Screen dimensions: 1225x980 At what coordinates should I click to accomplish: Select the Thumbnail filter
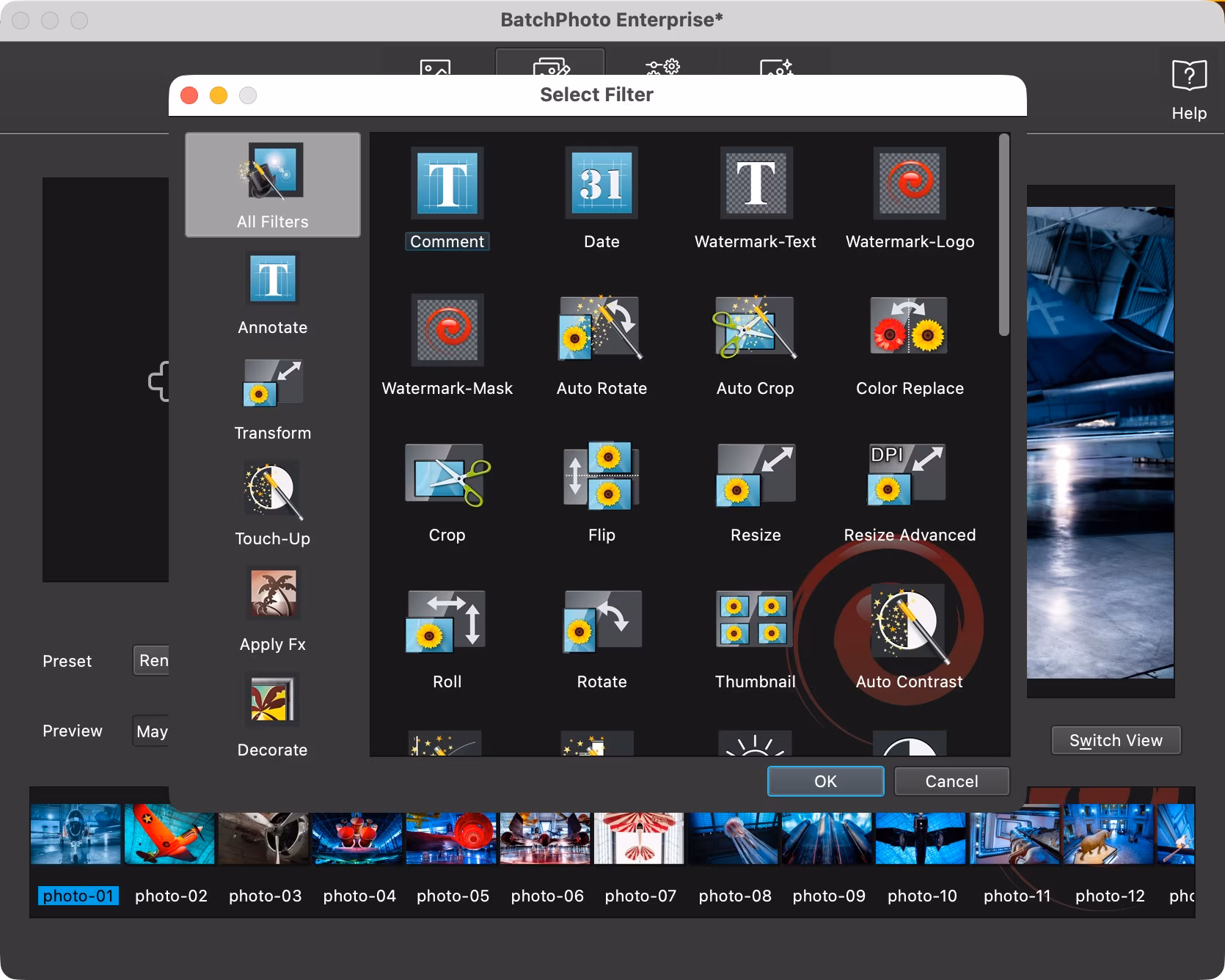coord(756,620)
